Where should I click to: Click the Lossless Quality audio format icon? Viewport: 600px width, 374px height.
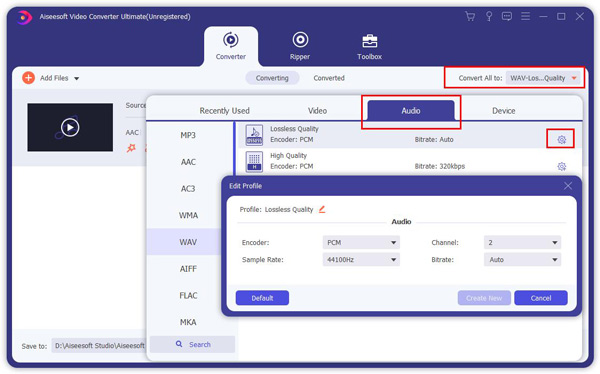(254, 135)
